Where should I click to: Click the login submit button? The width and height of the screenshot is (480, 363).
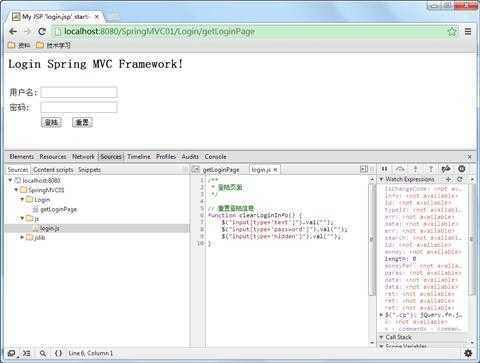51,122
